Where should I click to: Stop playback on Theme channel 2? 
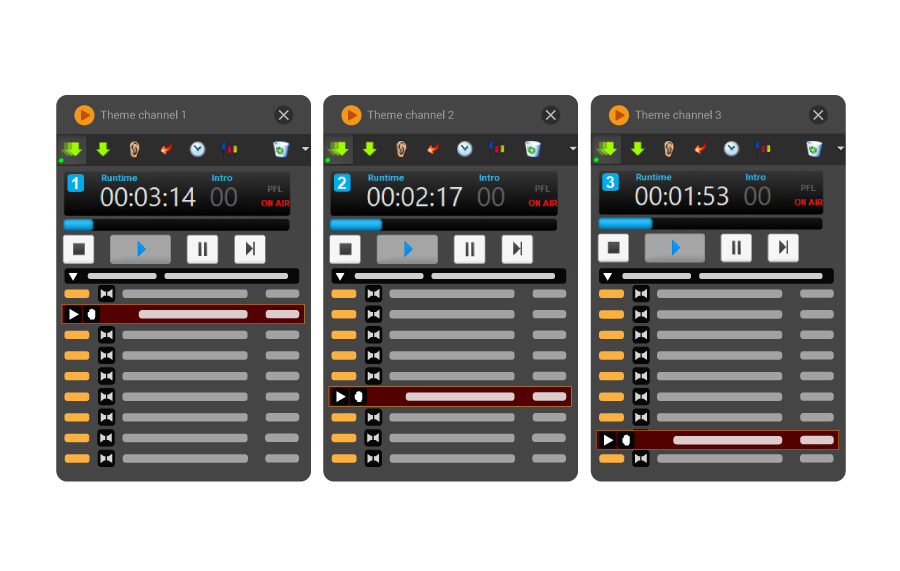(346, 249)
